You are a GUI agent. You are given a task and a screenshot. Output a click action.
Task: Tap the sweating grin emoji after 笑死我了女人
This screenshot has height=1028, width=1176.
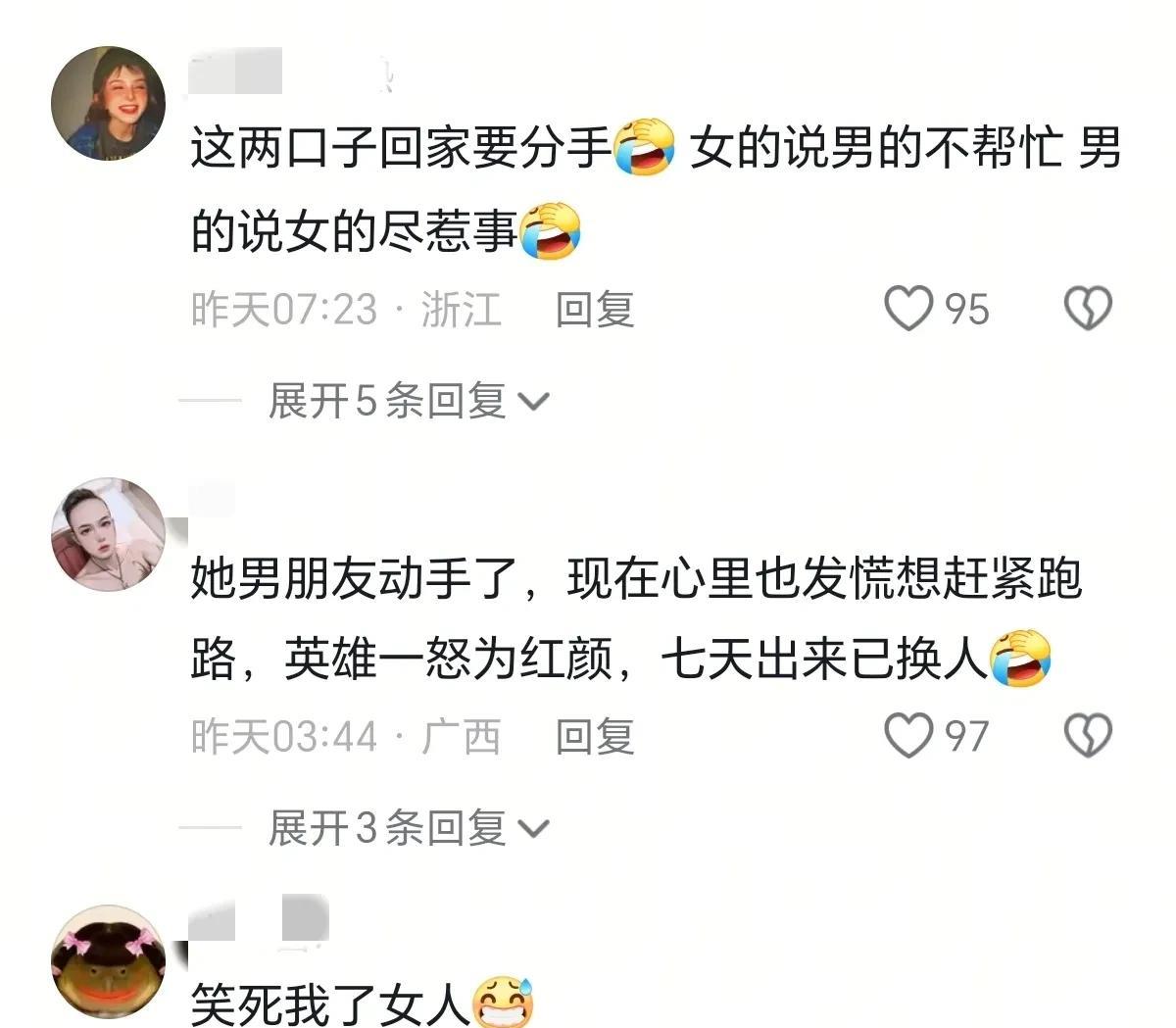coord(503,1003)
